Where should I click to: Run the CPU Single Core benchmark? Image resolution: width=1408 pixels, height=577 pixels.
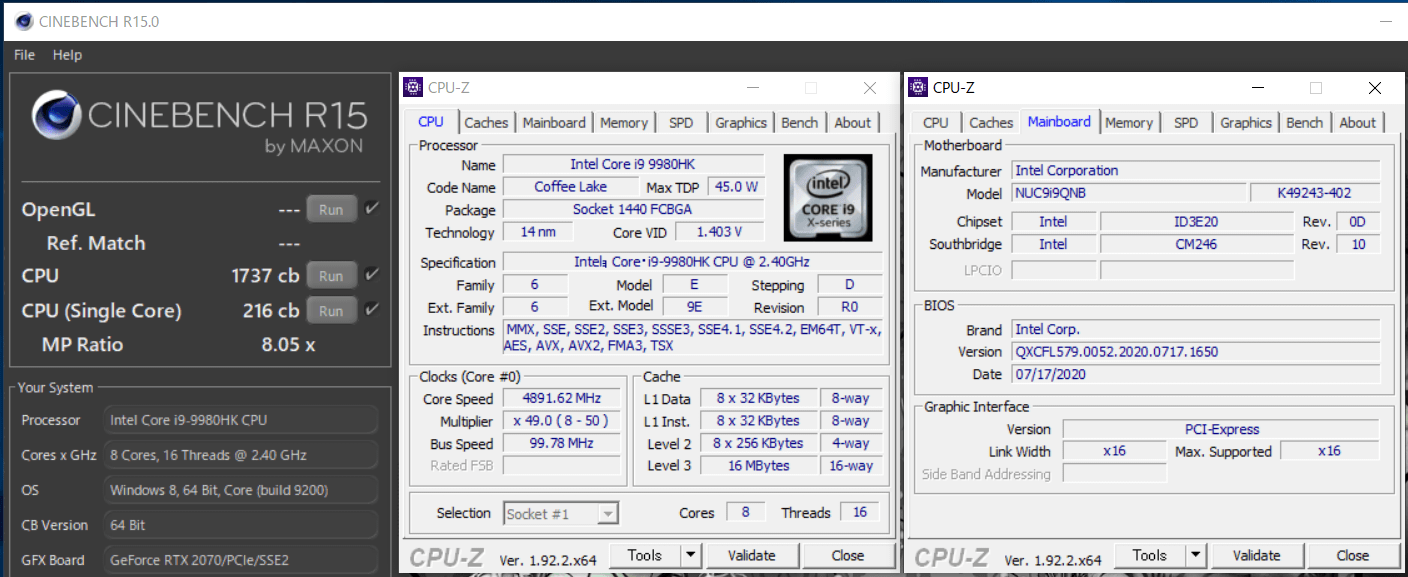coord(331,310)
